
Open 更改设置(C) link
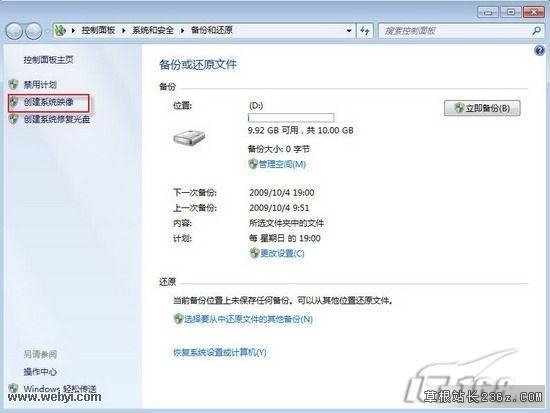282,253
